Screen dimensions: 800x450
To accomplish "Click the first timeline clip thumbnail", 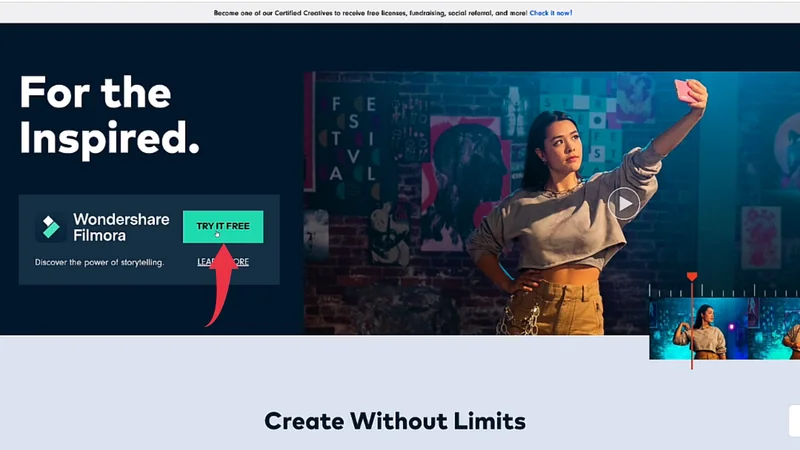I will coord(698,330).
